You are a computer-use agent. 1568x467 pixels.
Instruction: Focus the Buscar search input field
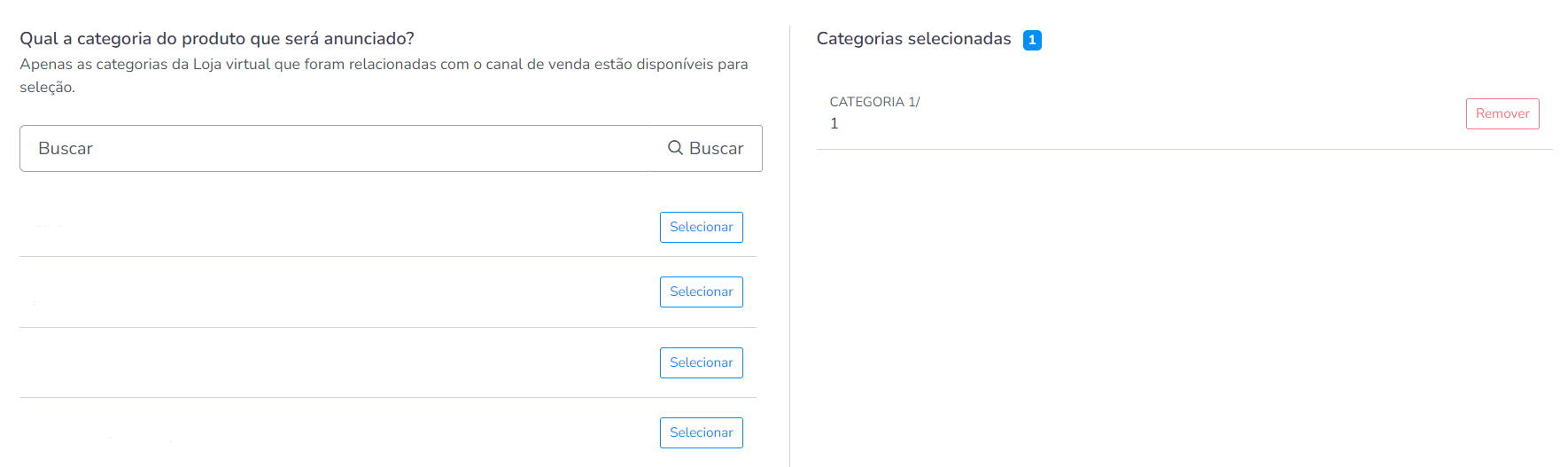(335, 148)
